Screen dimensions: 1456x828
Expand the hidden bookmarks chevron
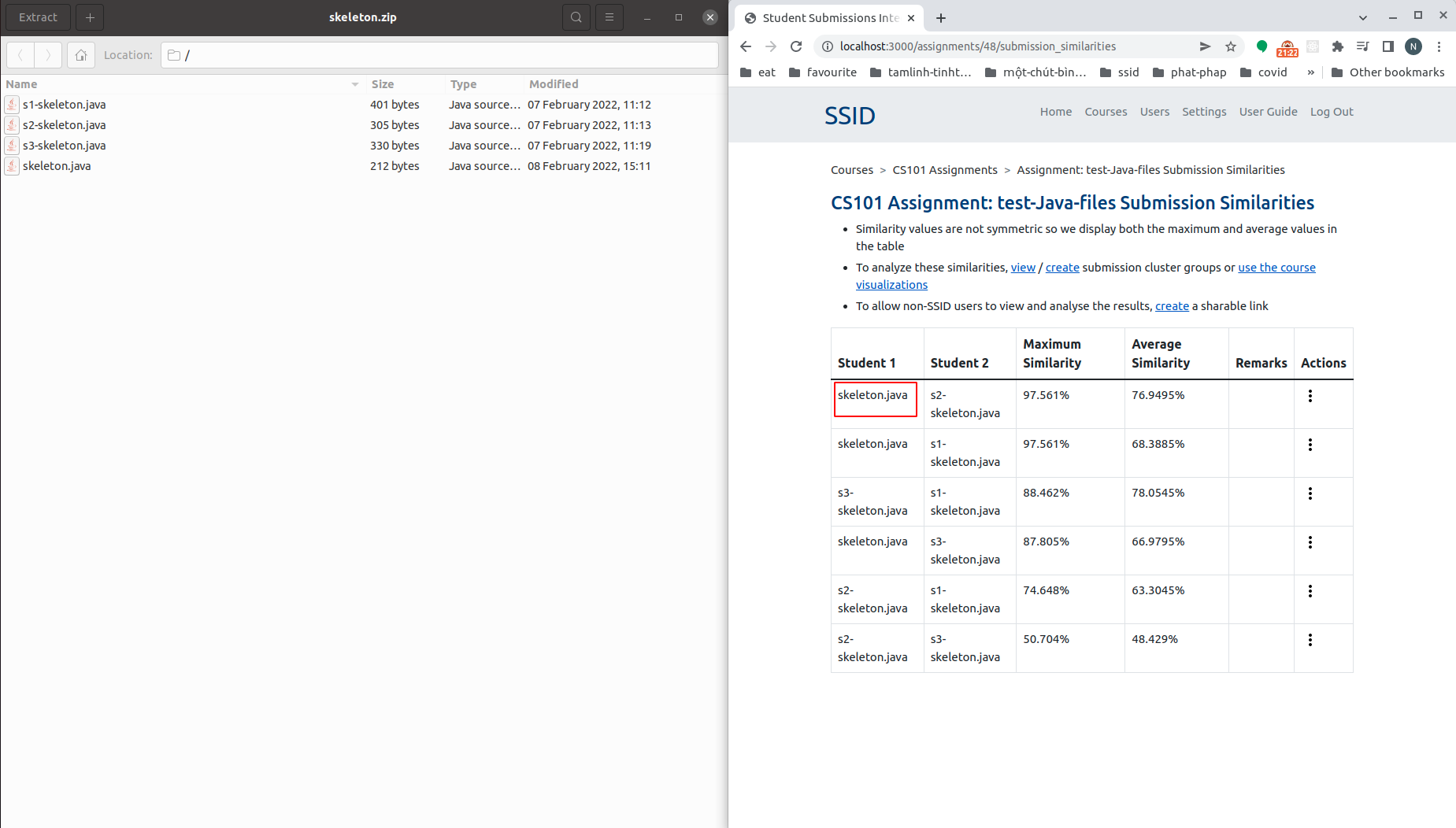(x=1311, y=72)
